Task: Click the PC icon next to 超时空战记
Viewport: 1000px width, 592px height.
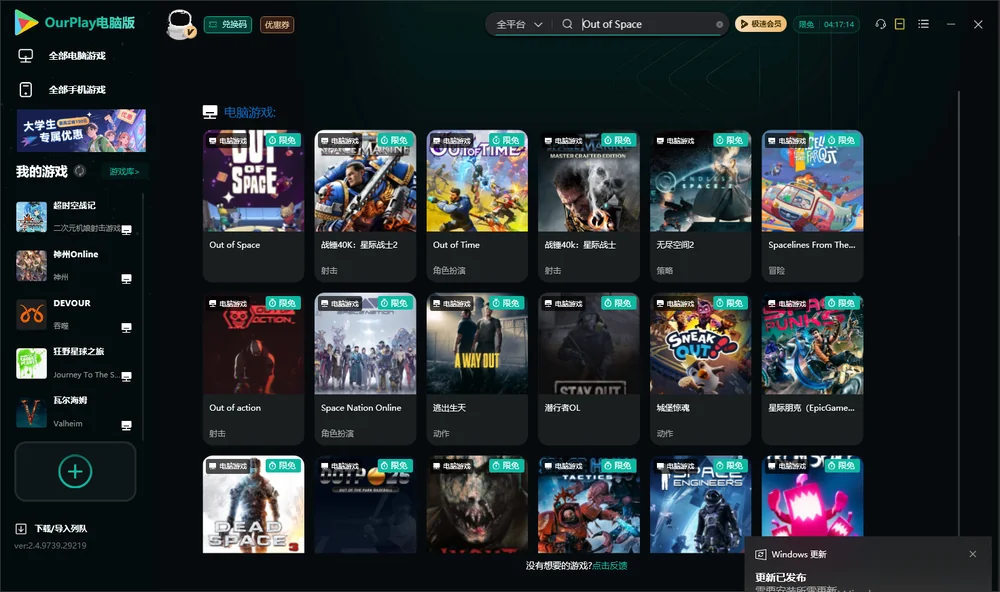Action: click(x=126, y=230)
